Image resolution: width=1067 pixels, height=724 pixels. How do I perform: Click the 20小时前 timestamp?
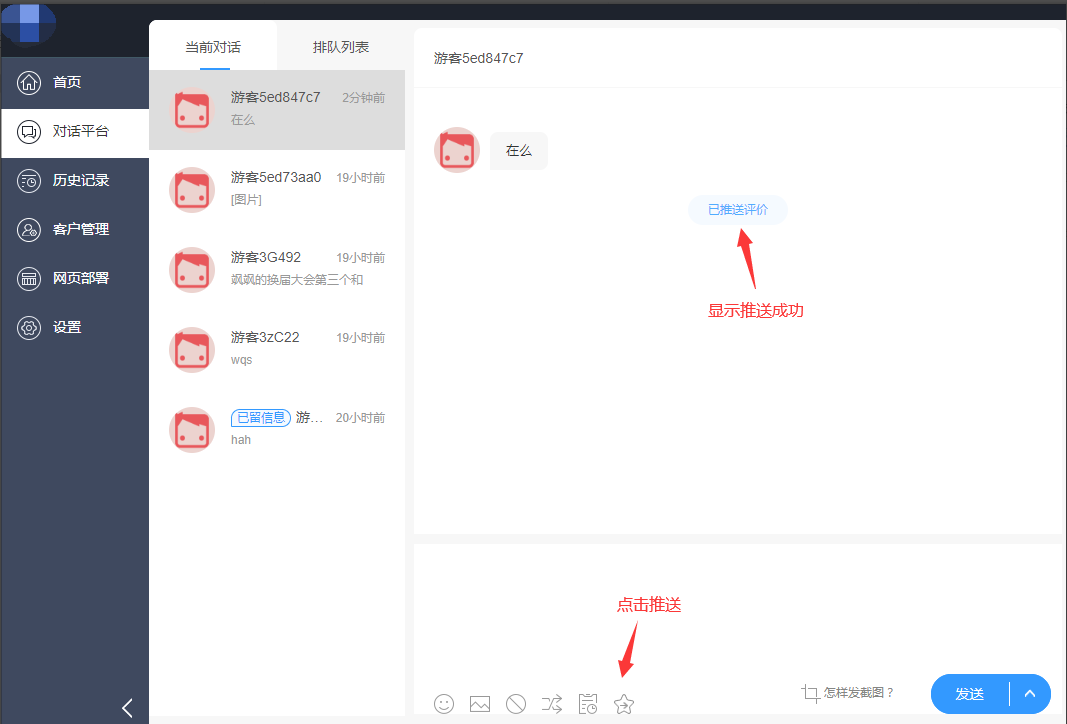(360, 418)
